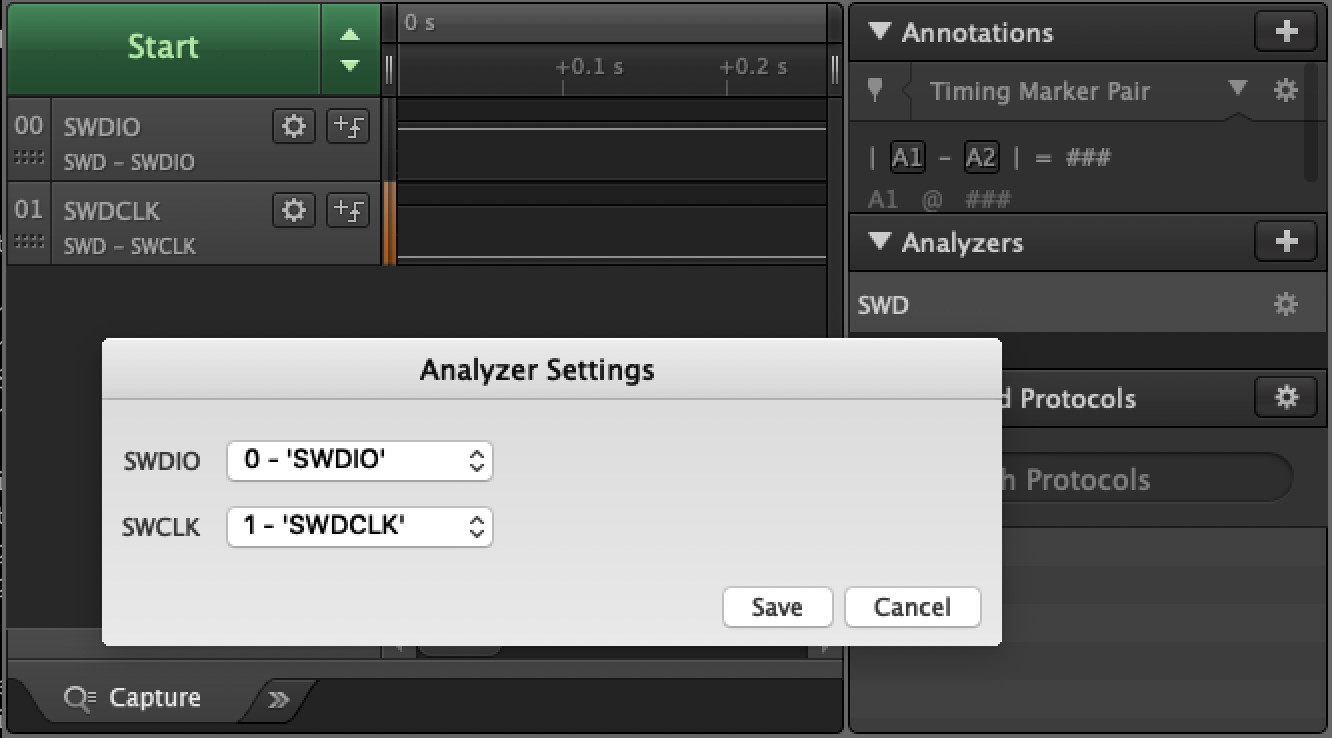Collapse the Annotations panel
The width and height of the screenshot is (1332, 738).
(x=880, y=32)
